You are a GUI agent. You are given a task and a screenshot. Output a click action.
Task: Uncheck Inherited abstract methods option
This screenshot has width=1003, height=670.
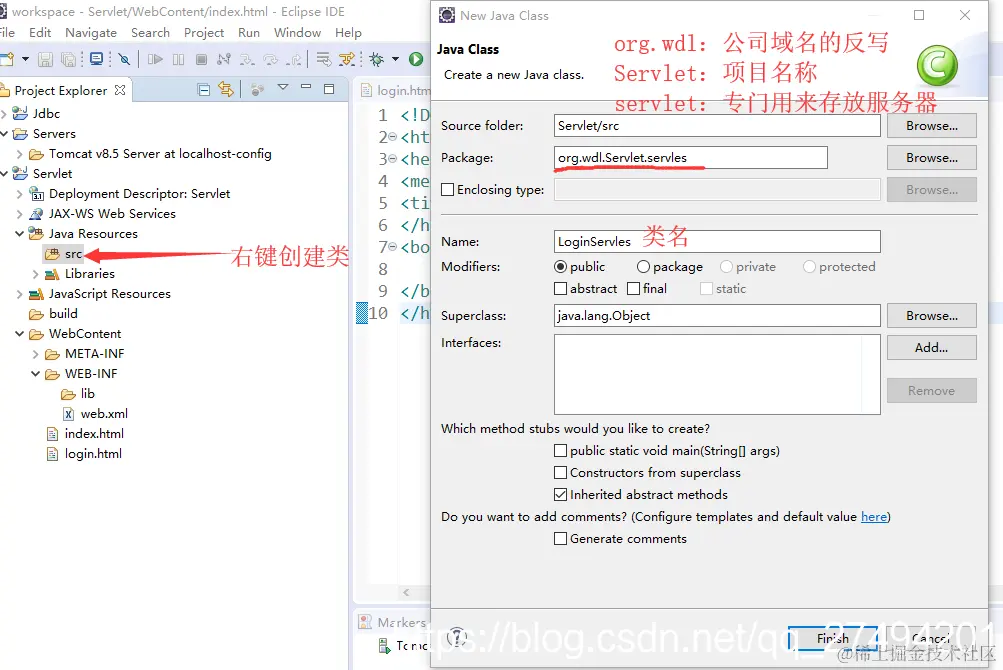click(x=560, y=495)
